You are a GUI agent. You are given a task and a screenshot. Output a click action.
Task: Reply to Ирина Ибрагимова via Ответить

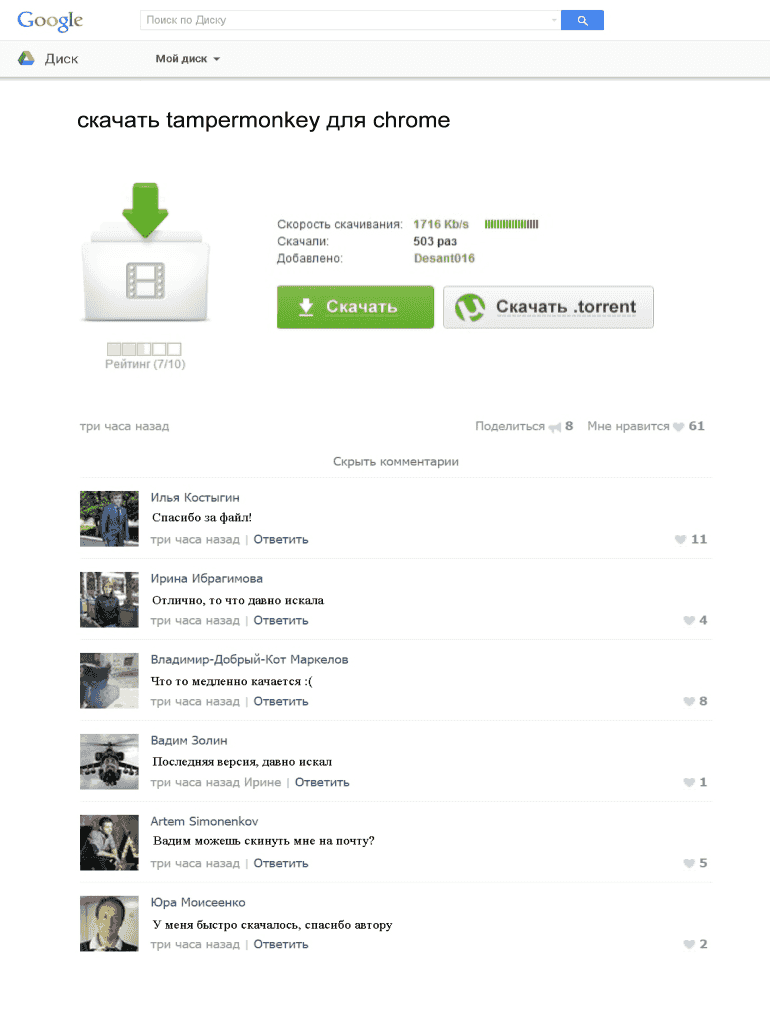(x=281, y=620)
